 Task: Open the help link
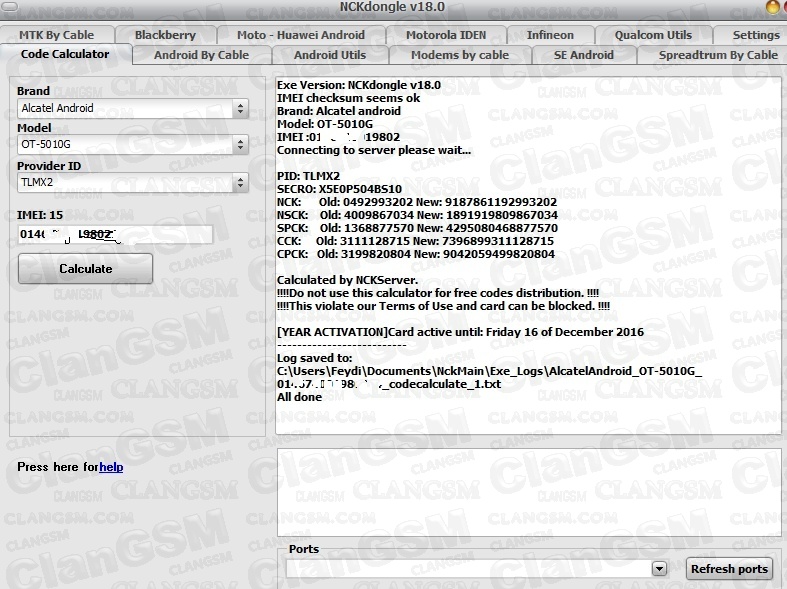111,467
